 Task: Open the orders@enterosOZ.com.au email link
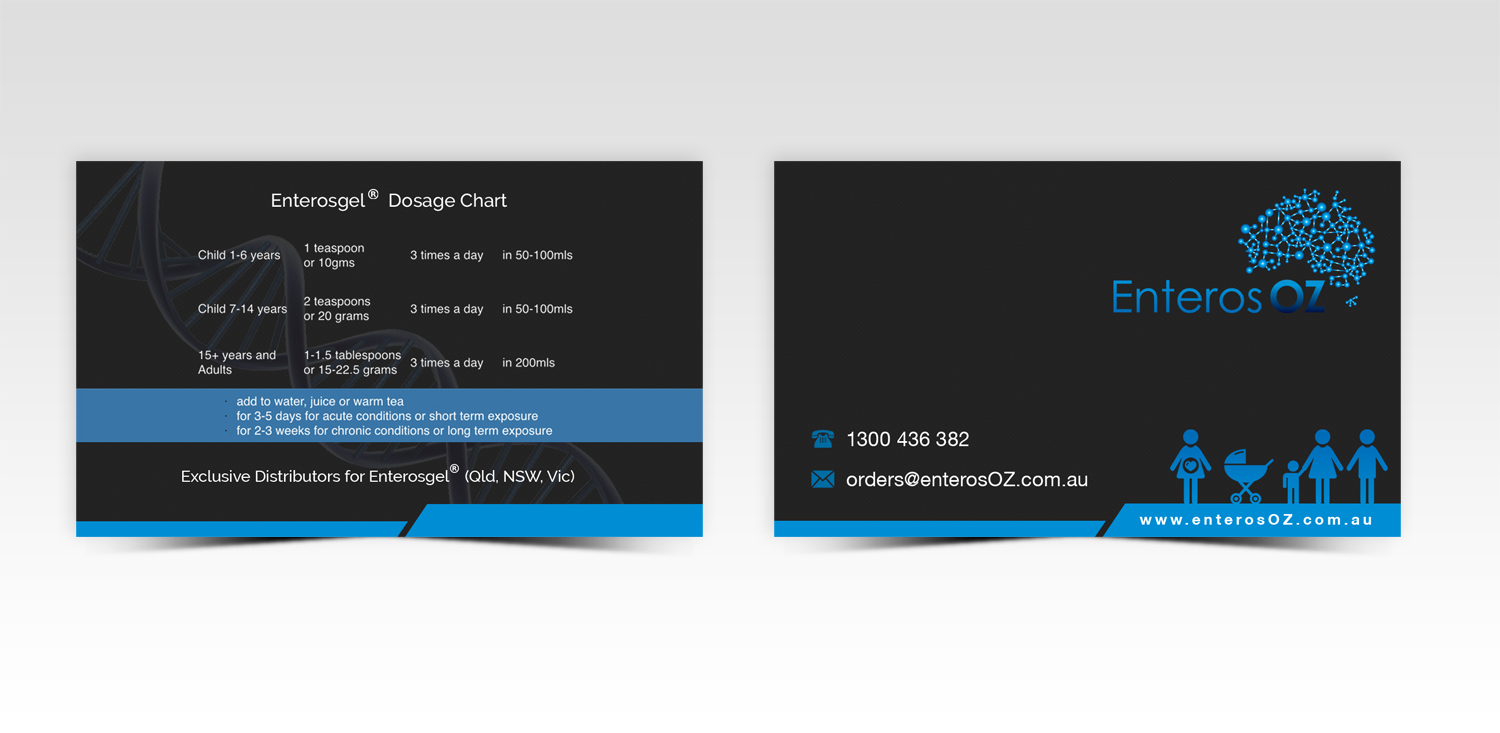pyautogui.click(x=966, y=479)
